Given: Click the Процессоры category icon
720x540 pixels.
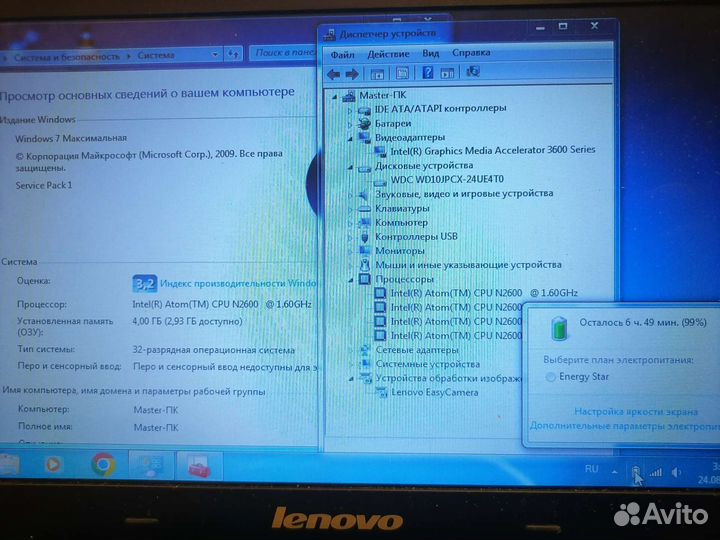Looking at the screenshot, I should [365, 279].
